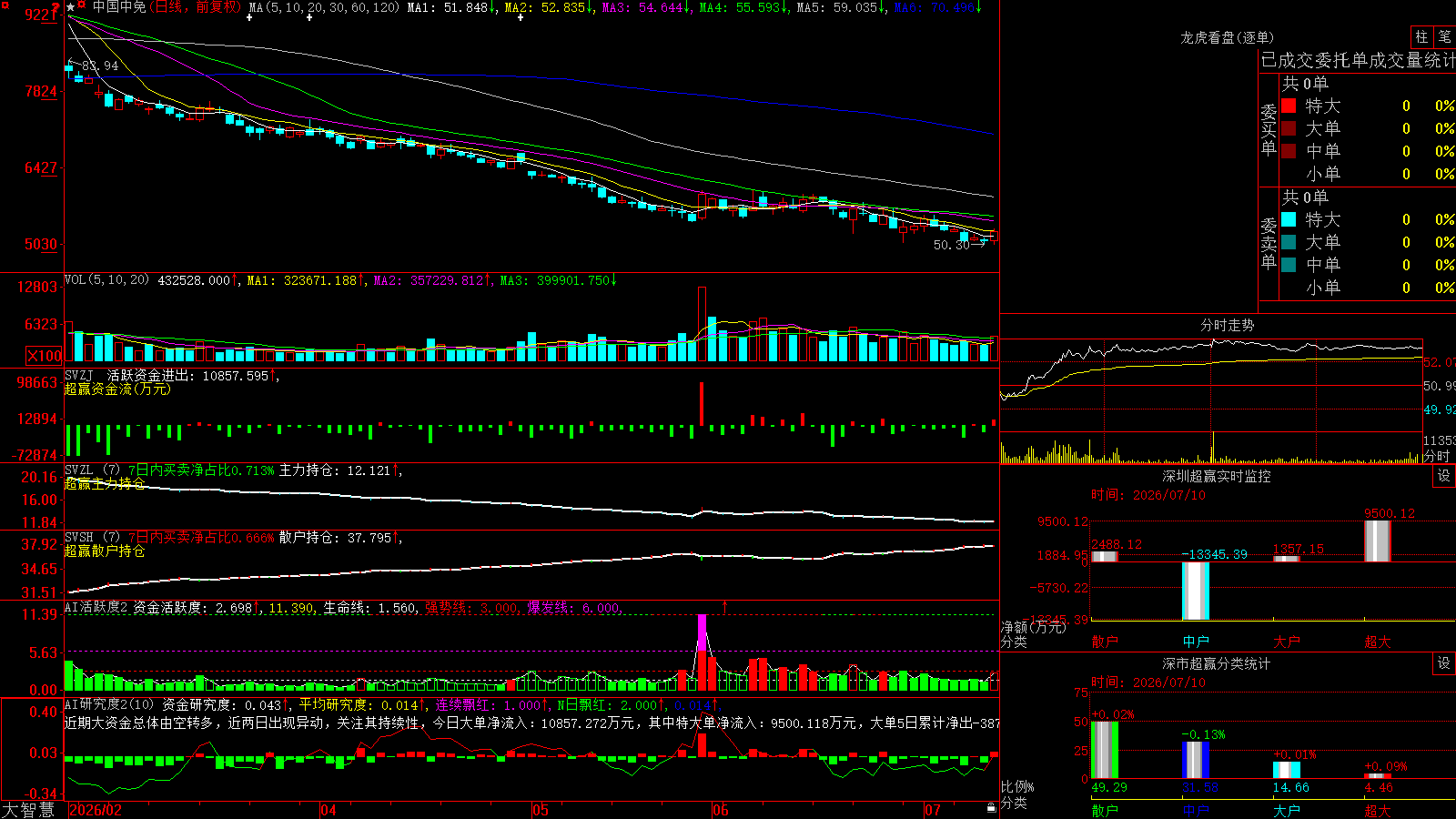
Task: Click the red 特大 buy order swatch
Action: pyautogui.click(x=1289, y=106)
